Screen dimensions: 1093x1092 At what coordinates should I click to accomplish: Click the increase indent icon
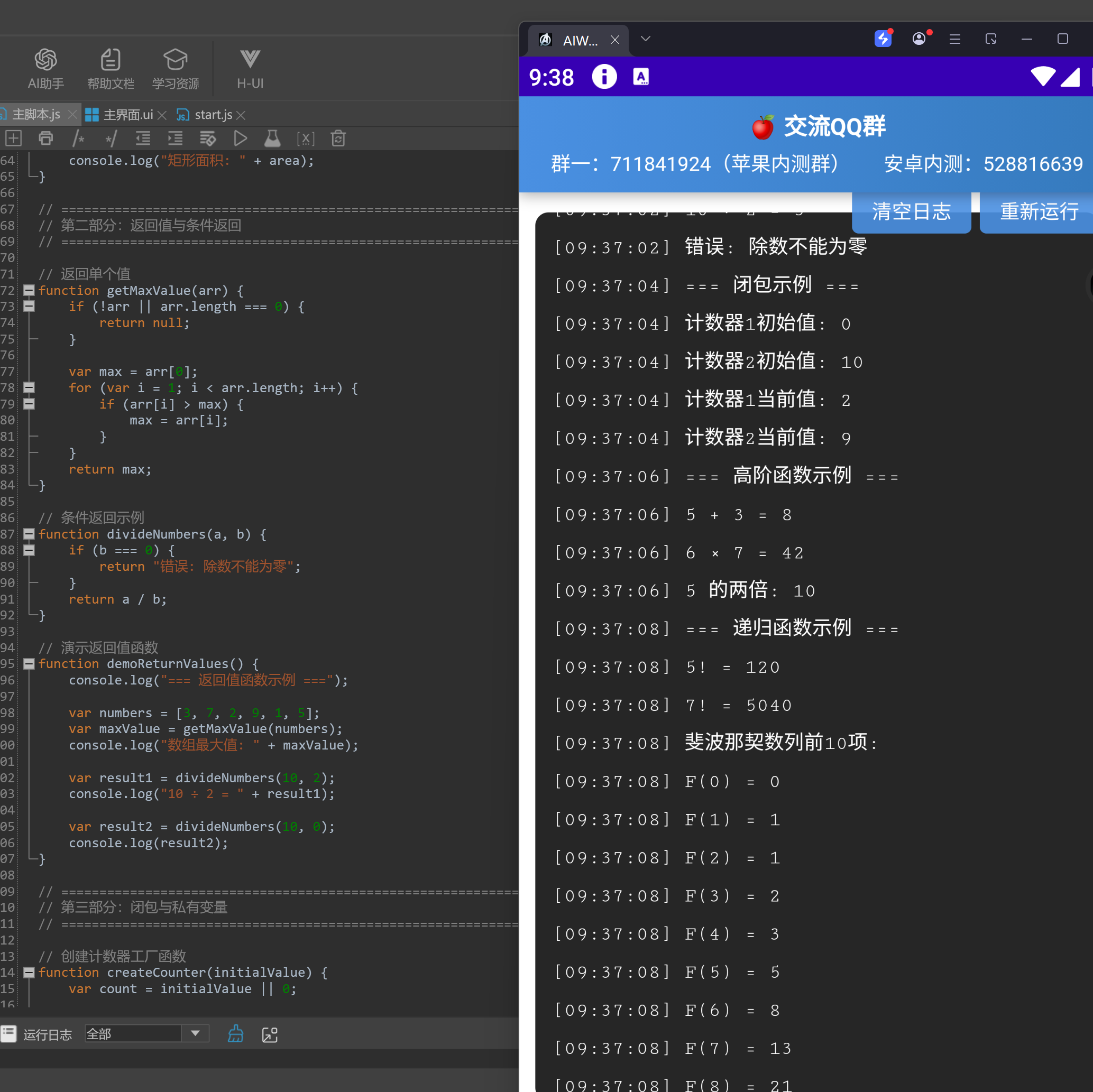click(x=176, y=138)
